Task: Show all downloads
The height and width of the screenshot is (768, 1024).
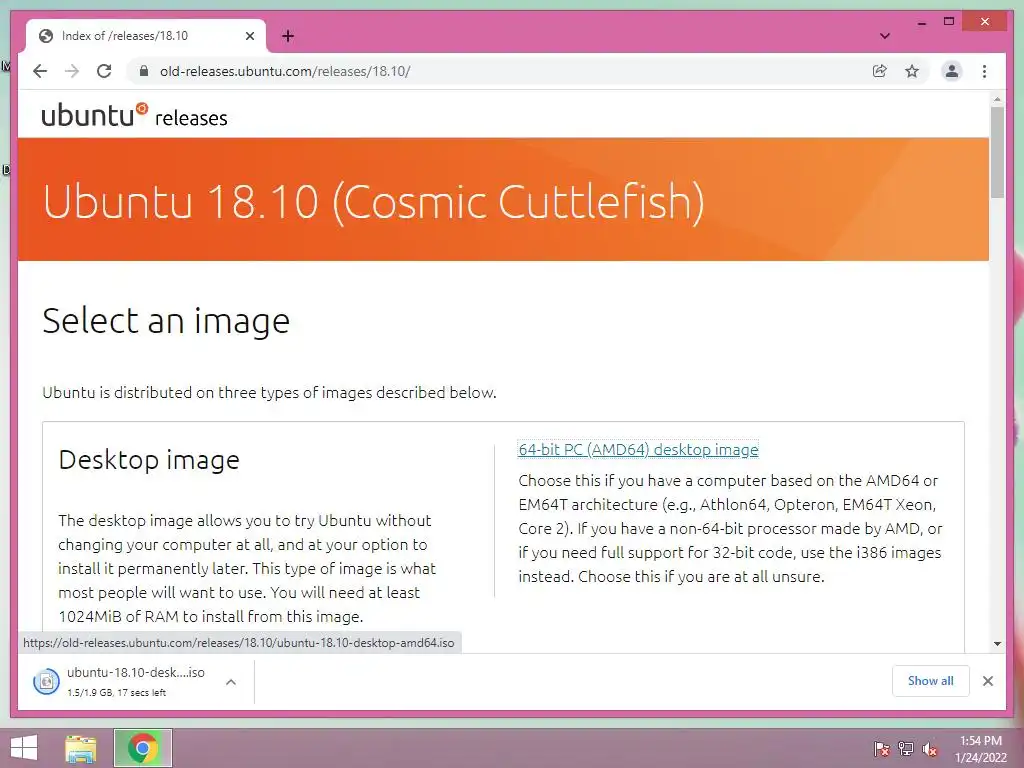Action: (931, 681)
